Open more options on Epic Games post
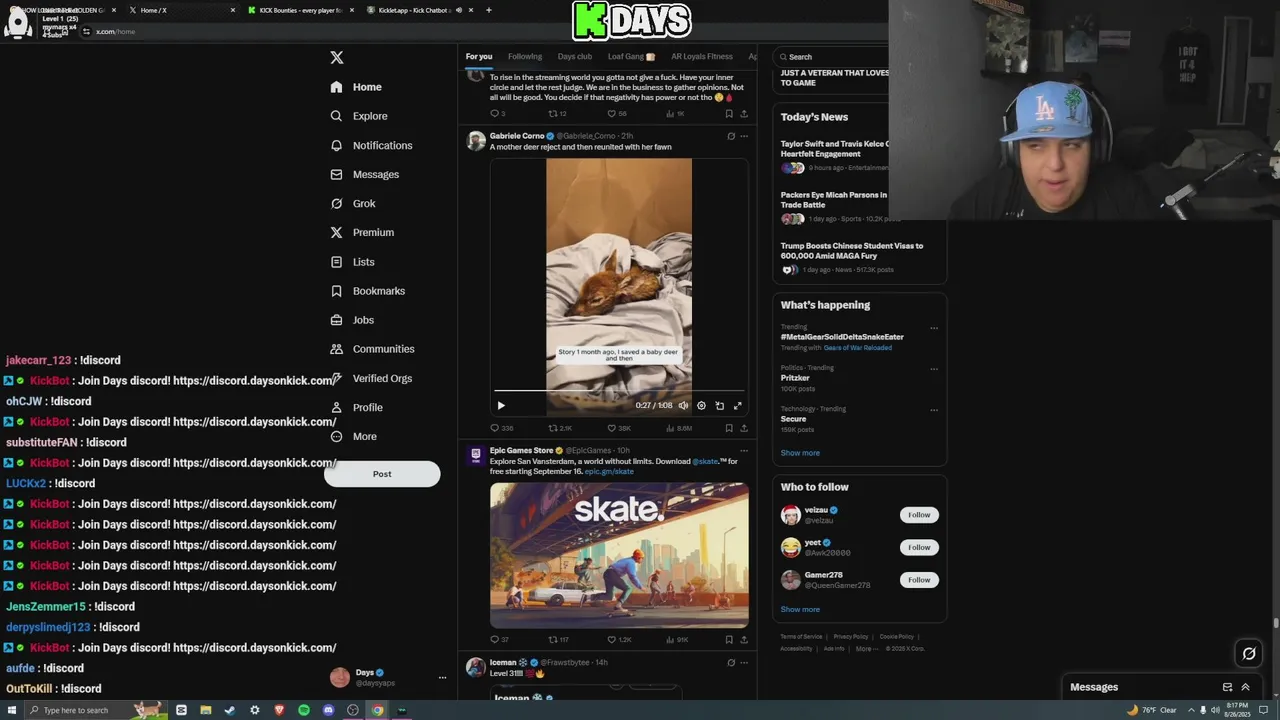1280x720 pixels. pyautogui.click(x=743, y=451)
